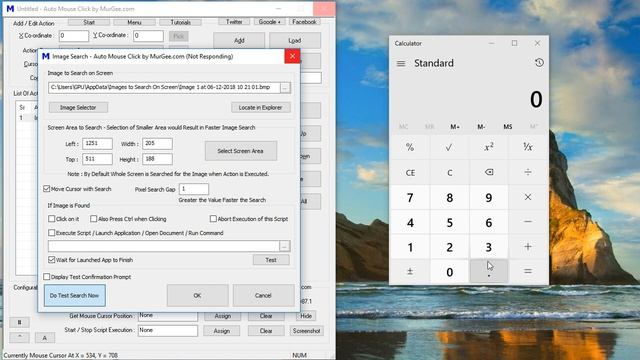Click the decimal point key in Calculator
This screenshot has height=360, width=640.
pyautogui.click(x=489, y=271)
